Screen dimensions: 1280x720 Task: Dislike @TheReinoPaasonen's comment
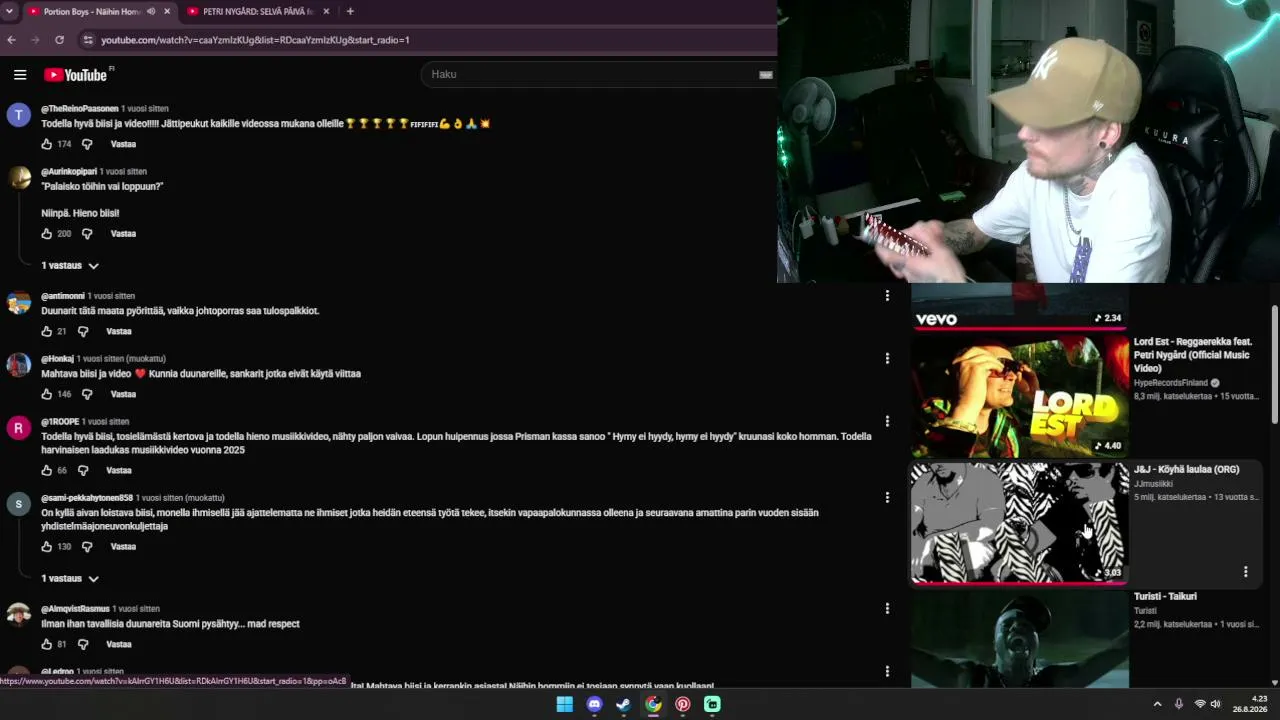click(x=87, y=144)
